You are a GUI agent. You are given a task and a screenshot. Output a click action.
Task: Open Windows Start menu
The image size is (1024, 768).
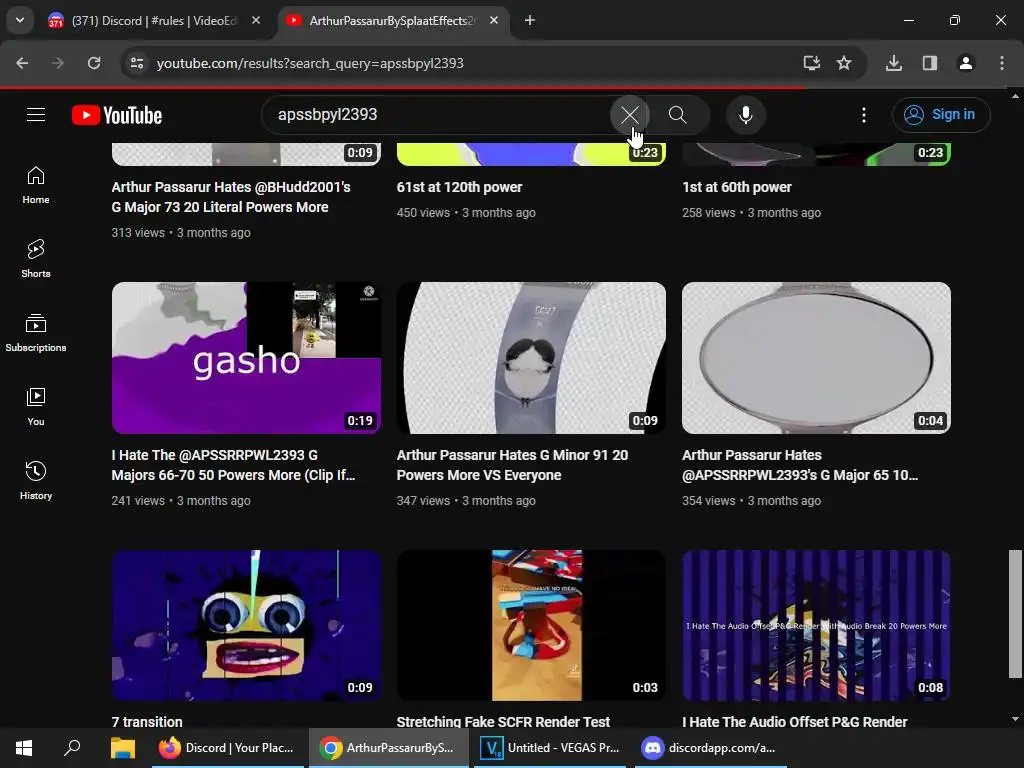[x=24, y=748]
